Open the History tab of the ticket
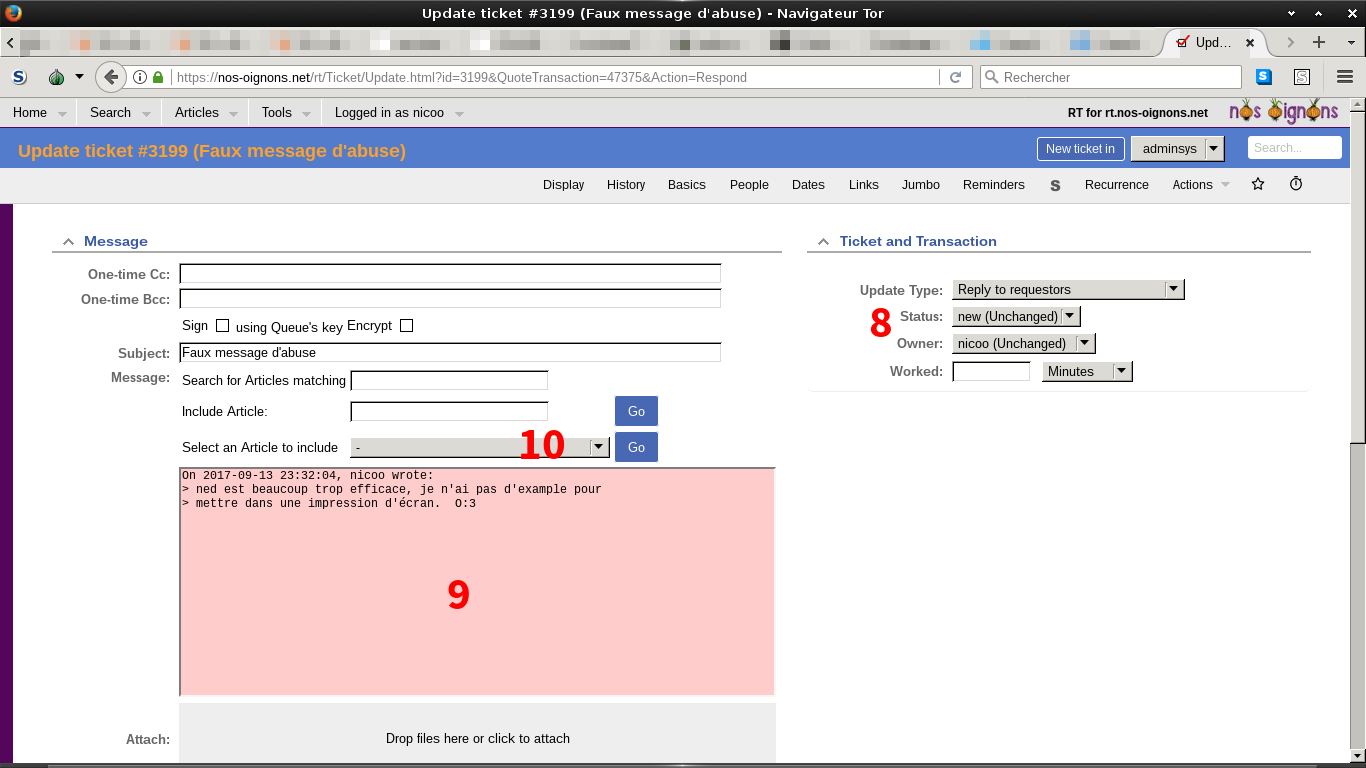This screenshot has width=1366, height=768. coord(626,185)
